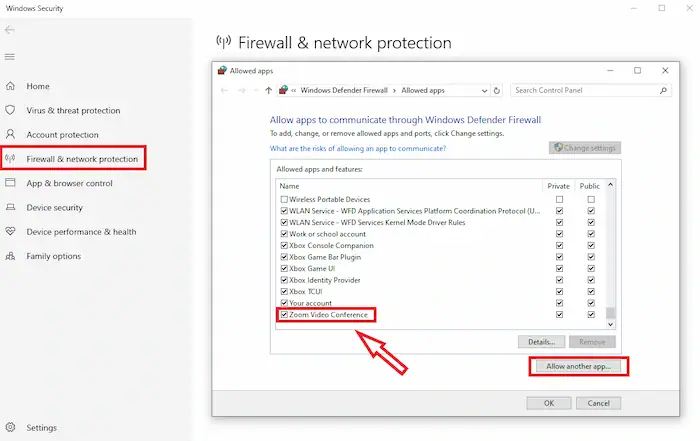Screen dimensions: 700x441
Task: Click the refresh icon by the address bar
Action: coord(497,90)
